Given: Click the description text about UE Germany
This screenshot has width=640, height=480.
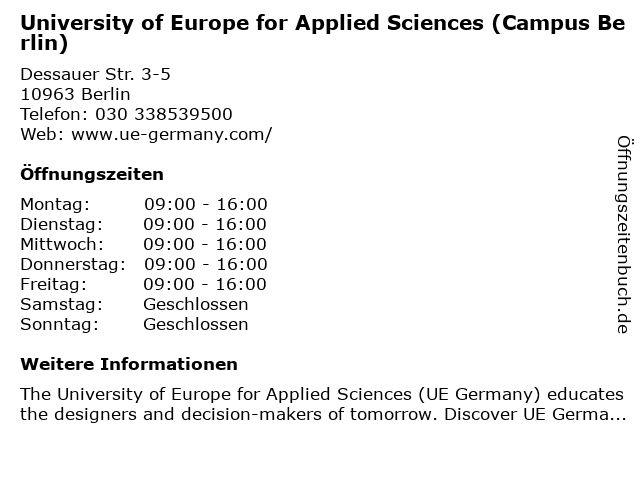Looking at the screenshot, I should [323, 404].
